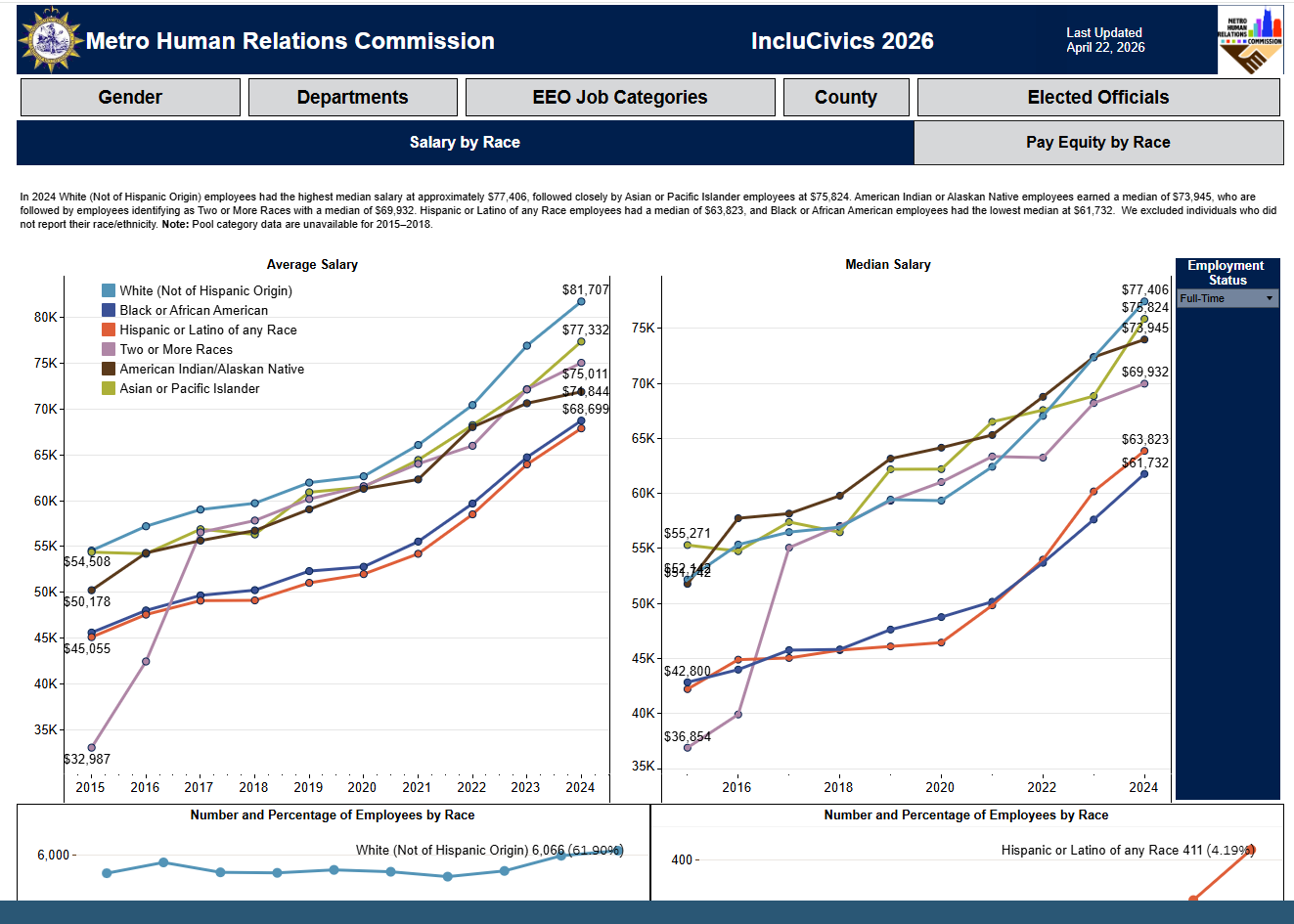The height and width of the screenshot is (924, 1294).
Task: Click the 2022 axis label on Median Salary chart
Action: click(x=1042, y=787)
